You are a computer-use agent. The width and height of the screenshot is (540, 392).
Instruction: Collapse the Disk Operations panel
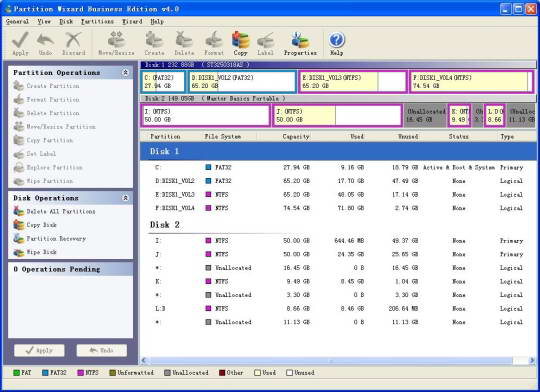pyautogui.click(x=126, y=198)
